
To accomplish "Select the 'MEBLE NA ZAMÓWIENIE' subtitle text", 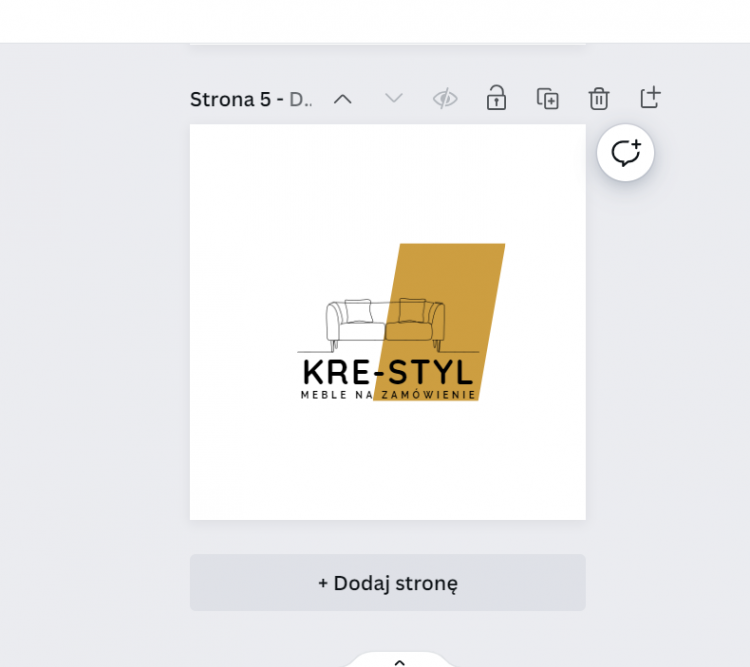I will (x=387, y=395).
